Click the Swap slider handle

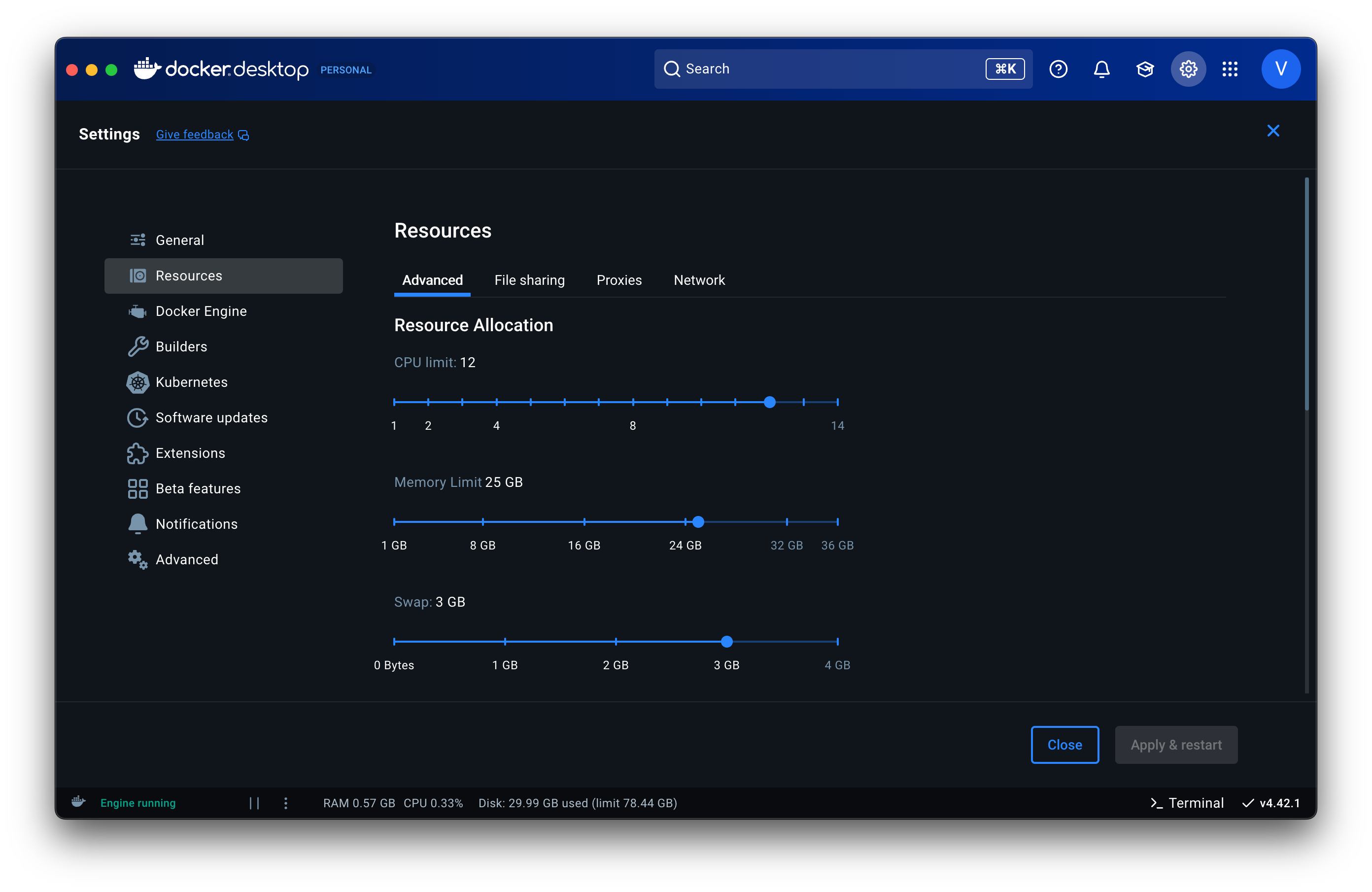(x=727, y=641)
